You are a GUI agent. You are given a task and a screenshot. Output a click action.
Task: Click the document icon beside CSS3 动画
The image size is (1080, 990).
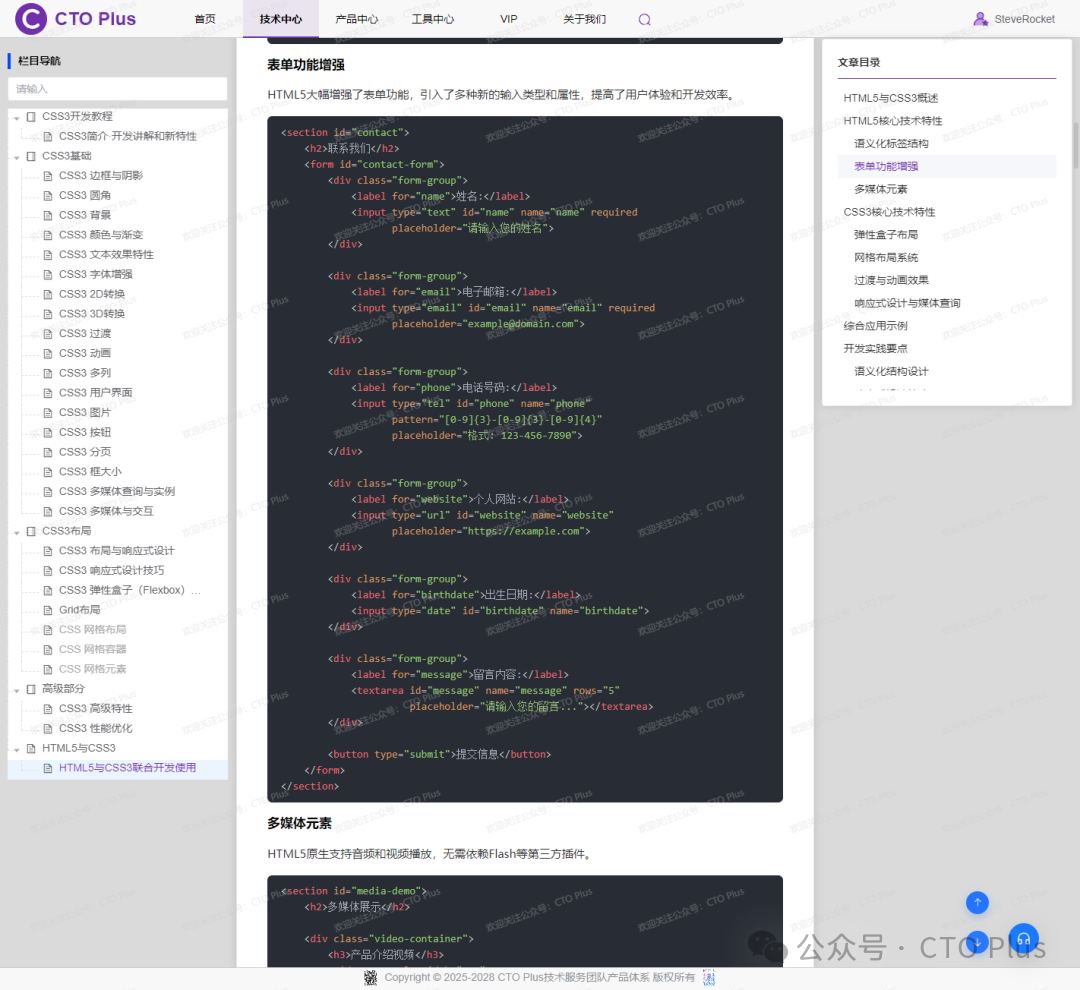(x=48, y=353)
